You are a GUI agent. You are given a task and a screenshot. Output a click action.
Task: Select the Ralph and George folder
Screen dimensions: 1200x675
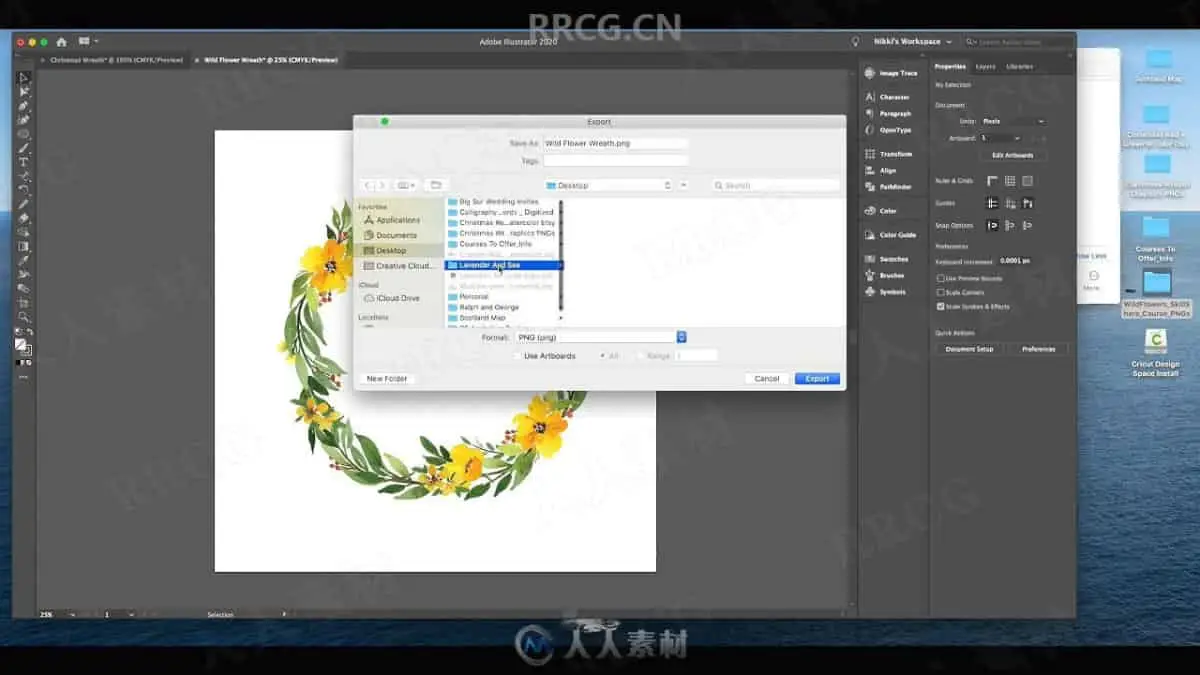[503, 307]
